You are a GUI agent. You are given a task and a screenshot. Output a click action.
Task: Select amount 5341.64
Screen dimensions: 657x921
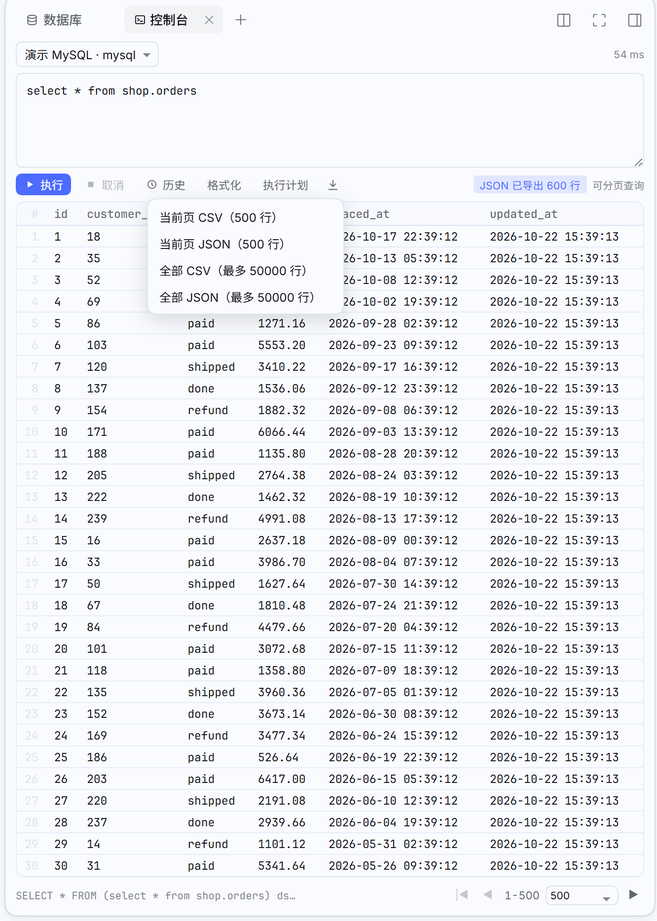pos(282,867)
